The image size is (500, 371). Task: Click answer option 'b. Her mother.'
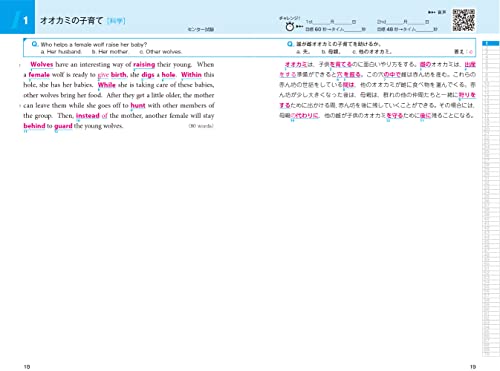point(110,52)
